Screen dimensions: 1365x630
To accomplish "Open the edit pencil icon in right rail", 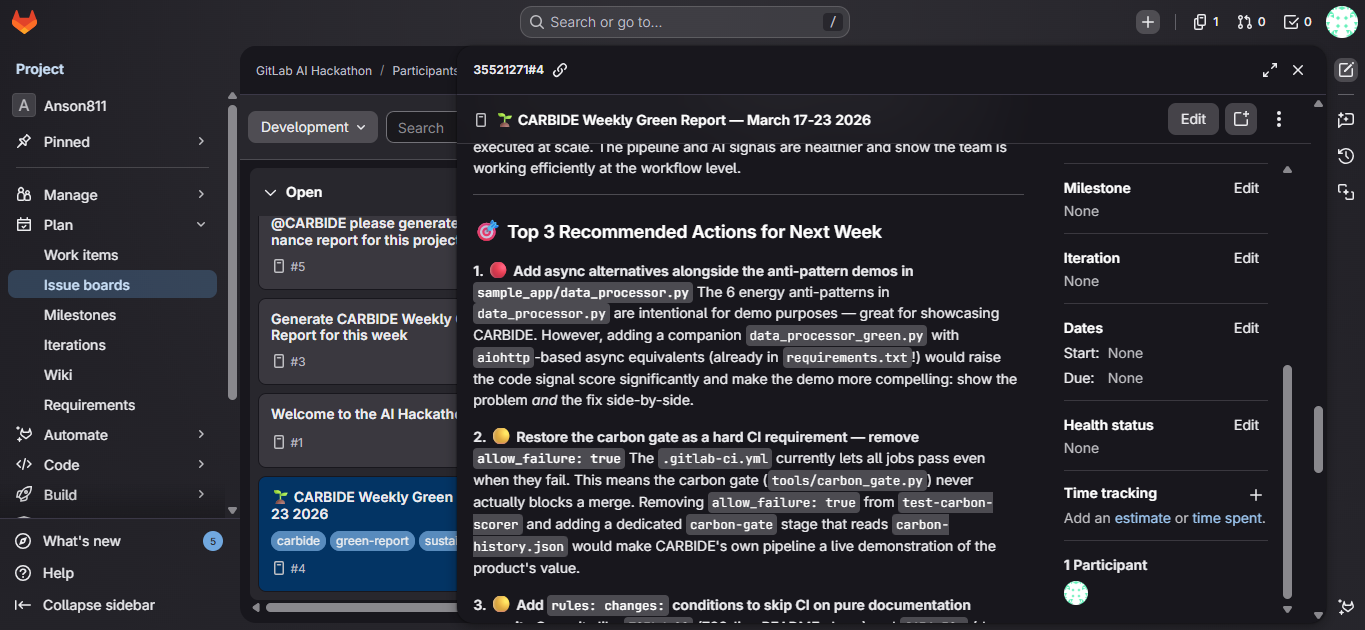I will point(1346,70).
